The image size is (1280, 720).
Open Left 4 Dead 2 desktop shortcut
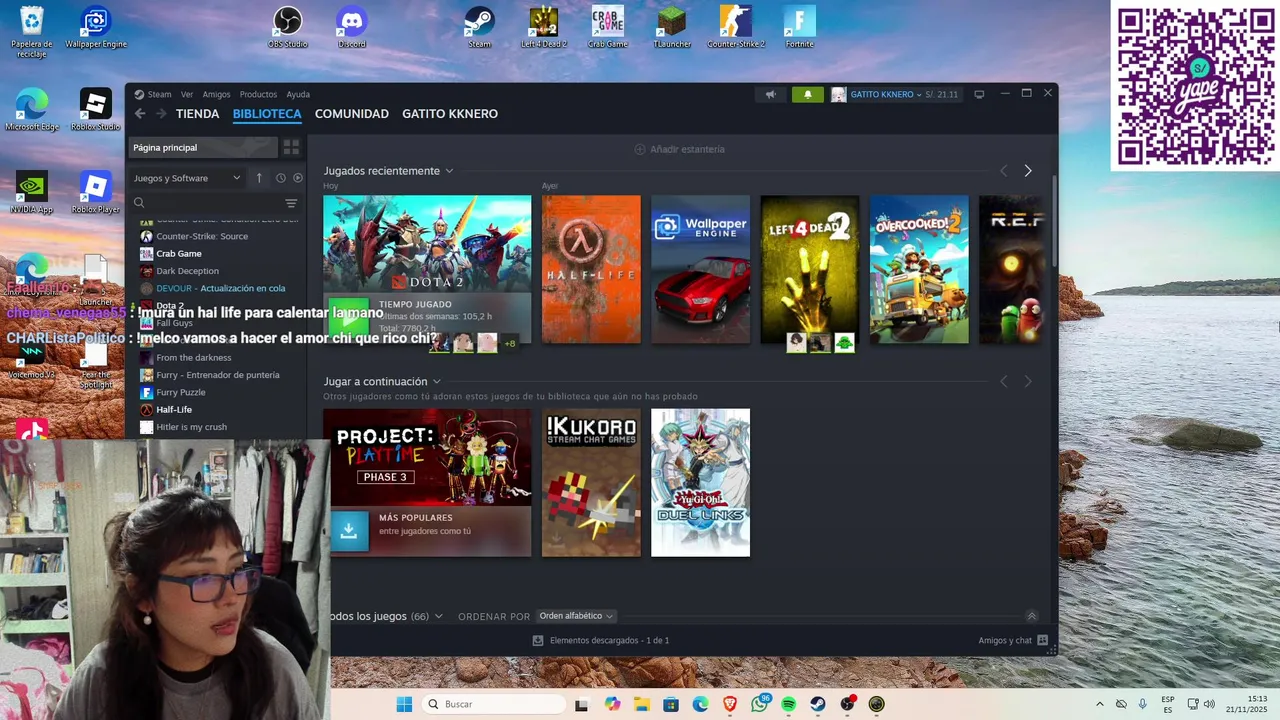coord(543,27)
